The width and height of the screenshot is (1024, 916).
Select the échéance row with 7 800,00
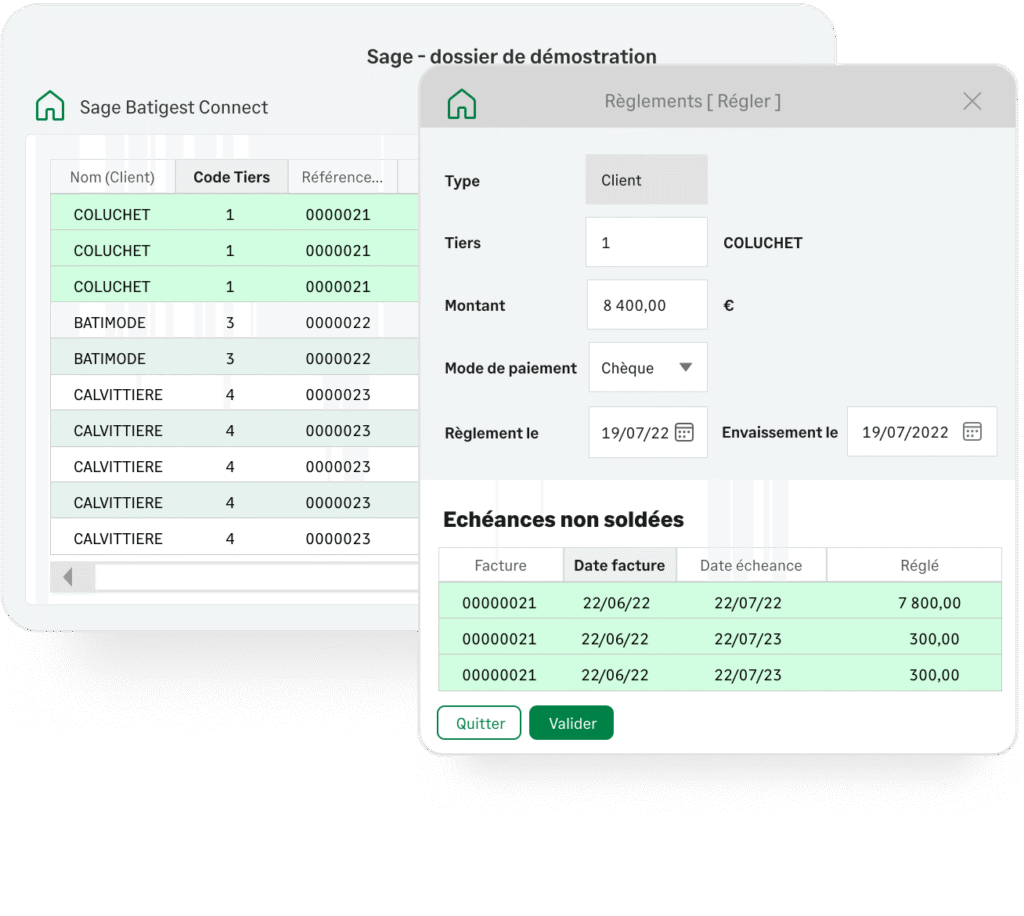pyautogui.click(x=719, y=603)
